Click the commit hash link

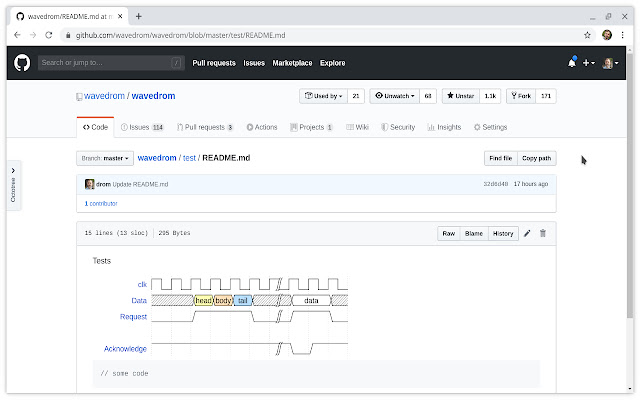(x=496, y=184)
